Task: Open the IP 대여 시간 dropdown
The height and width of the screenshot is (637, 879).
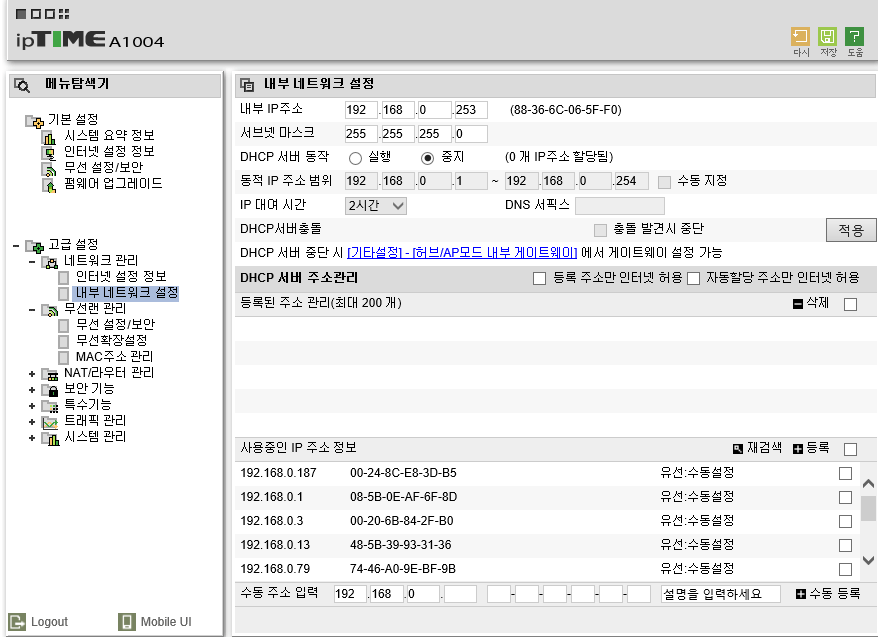Action: pos(376,206)
